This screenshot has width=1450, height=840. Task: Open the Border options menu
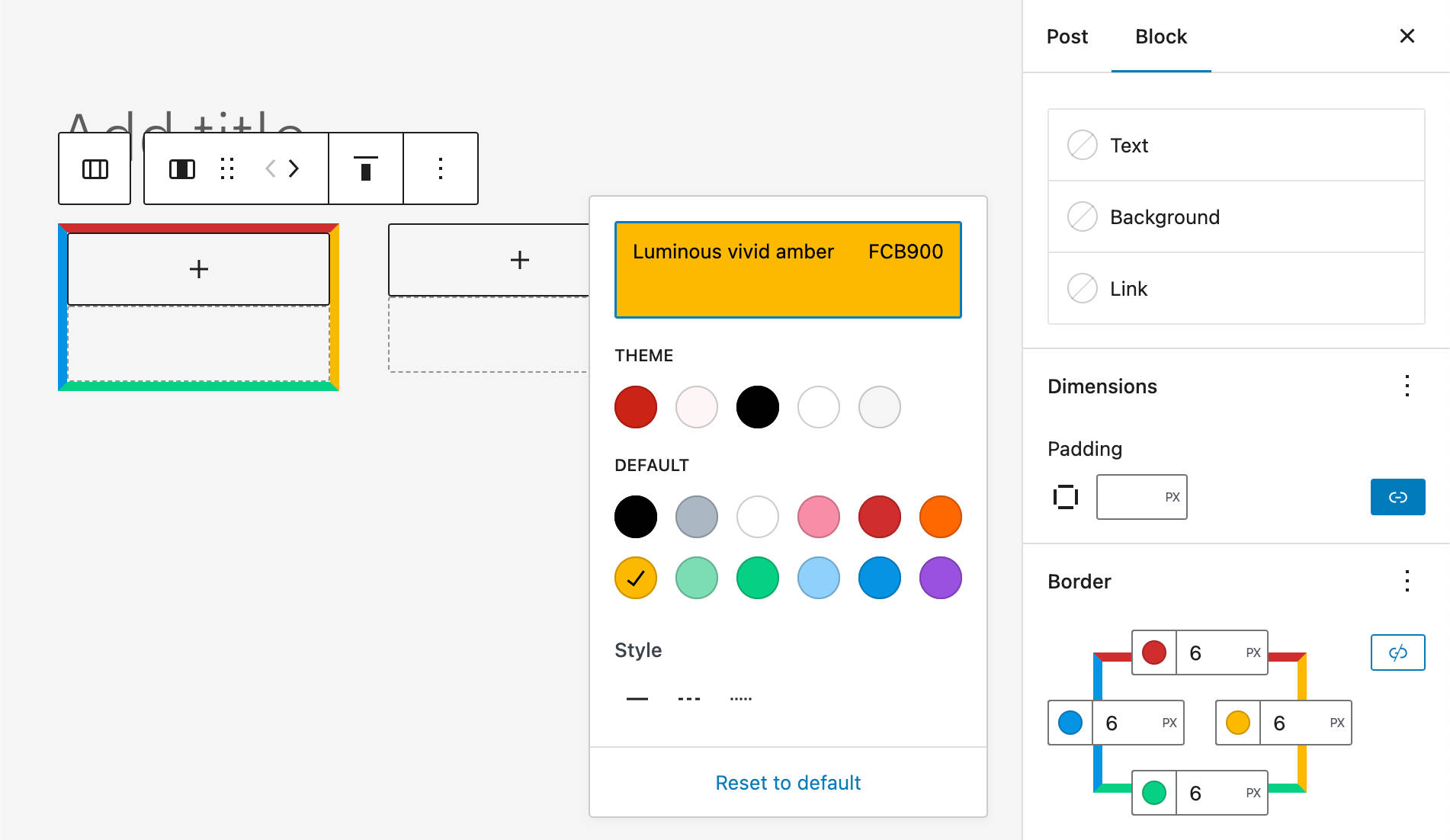[x=1407, y=582]
